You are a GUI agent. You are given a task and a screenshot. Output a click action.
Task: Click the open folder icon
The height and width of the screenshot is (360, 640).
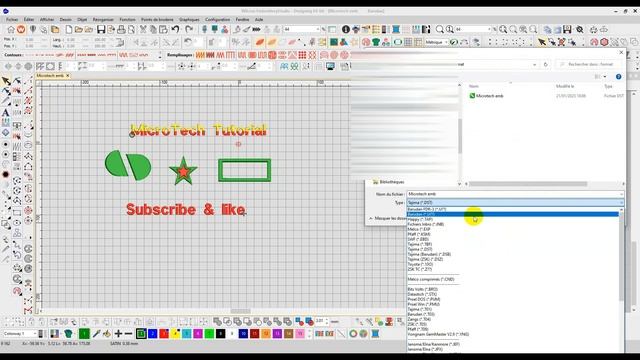click(79, 30)
